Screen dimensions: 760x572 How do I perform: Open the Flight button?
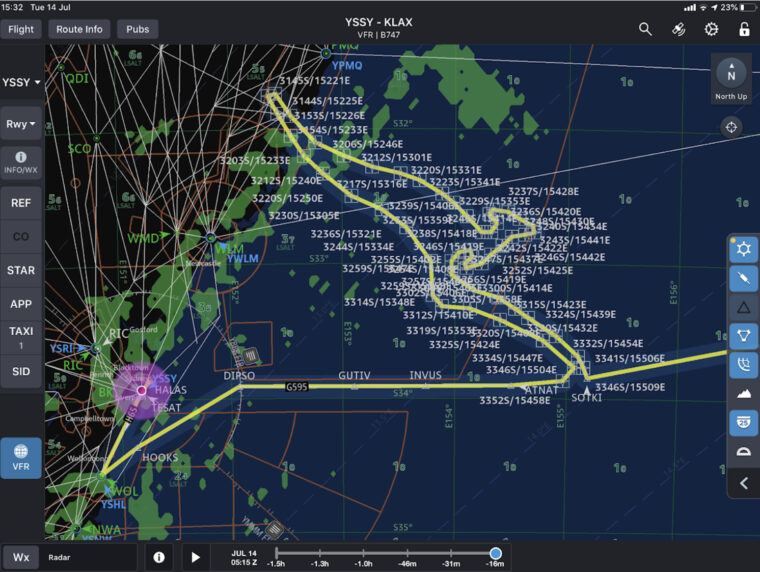21,29
